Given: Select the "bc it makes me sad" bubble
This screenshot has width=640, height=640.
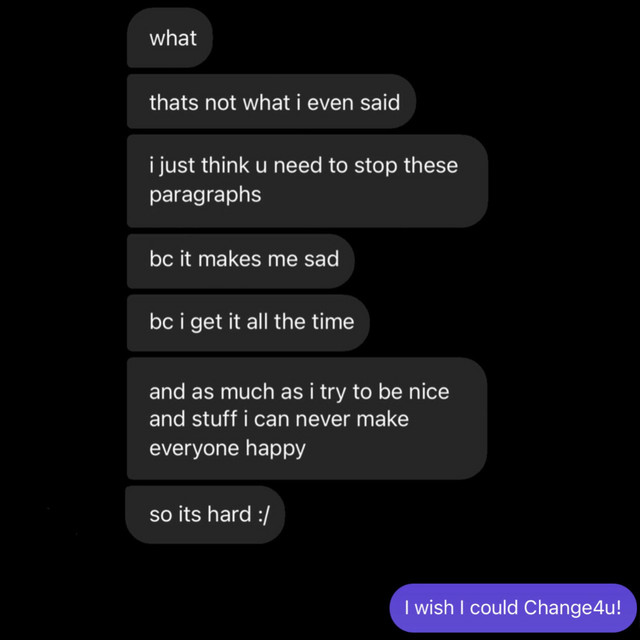Looking at the screenshot, I should pos(242,259).
